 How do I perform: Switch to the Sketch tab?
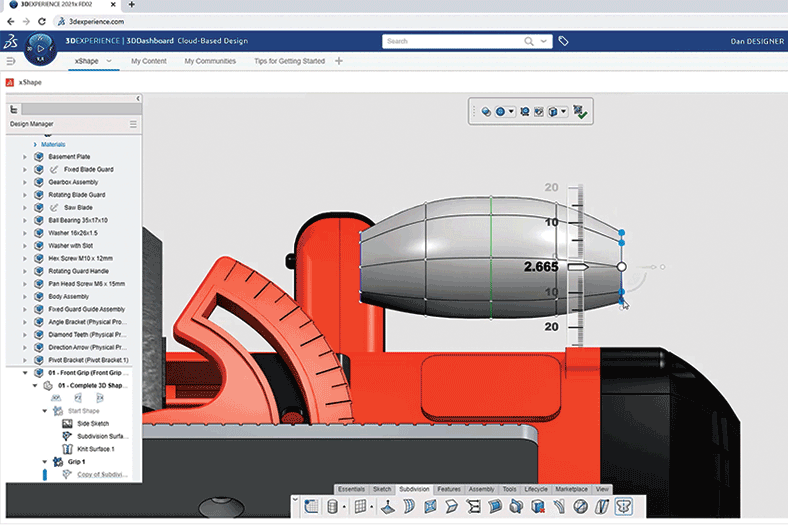[382, 489]
